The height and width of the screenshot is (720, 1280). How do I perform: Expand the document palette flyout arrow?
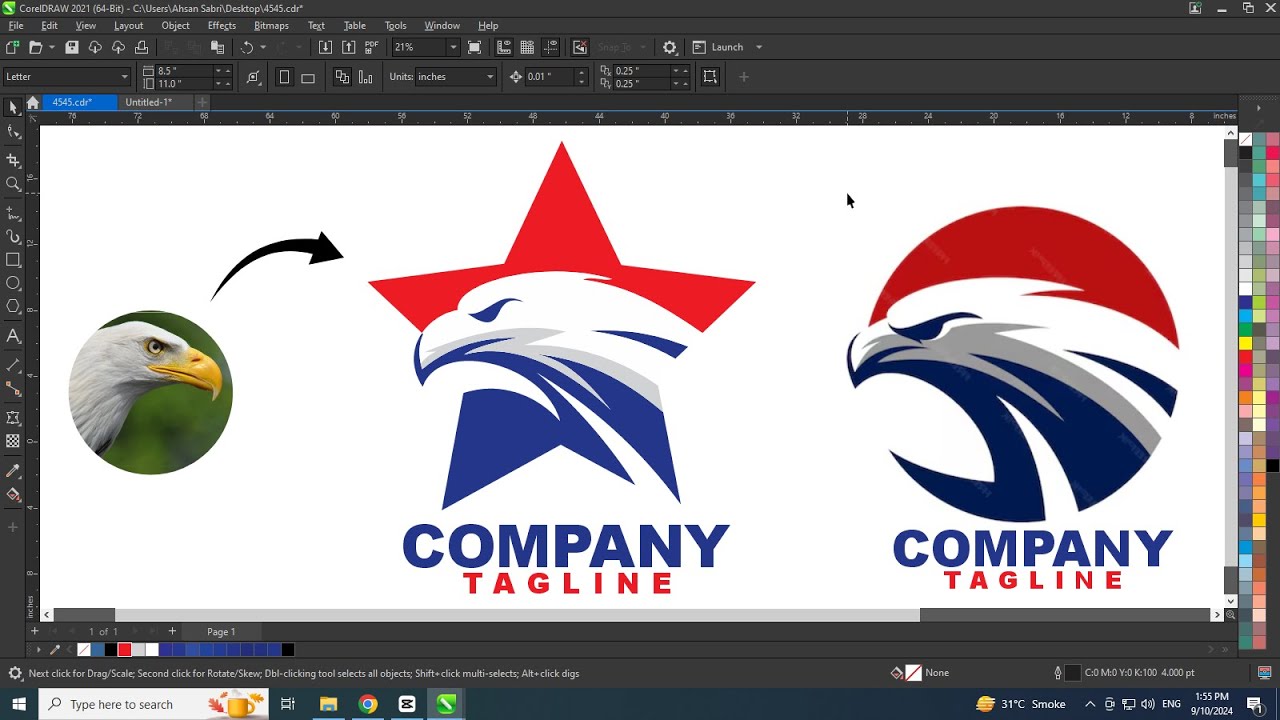38,650
